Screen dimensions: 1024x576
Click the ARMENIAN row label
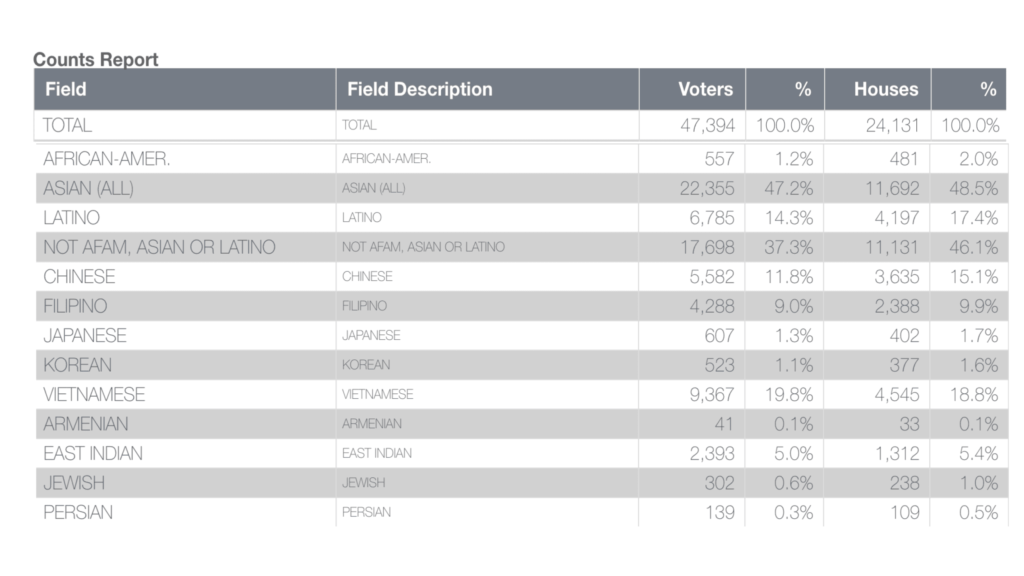pos(86,424)
